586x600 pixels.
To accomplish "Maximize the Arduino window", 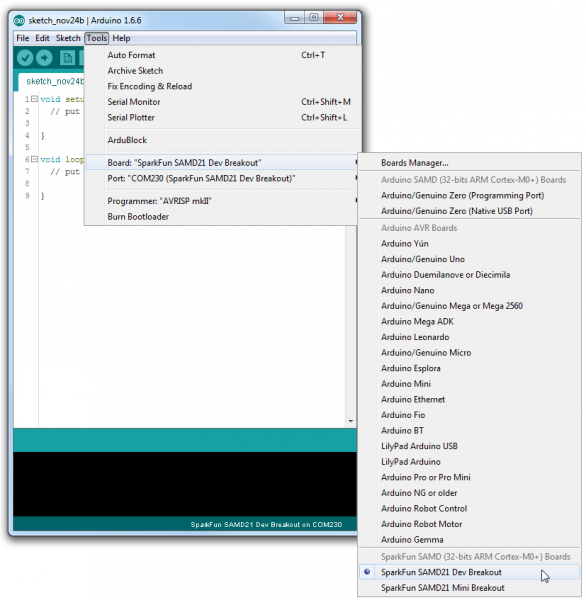I will [x=314, y=18].
